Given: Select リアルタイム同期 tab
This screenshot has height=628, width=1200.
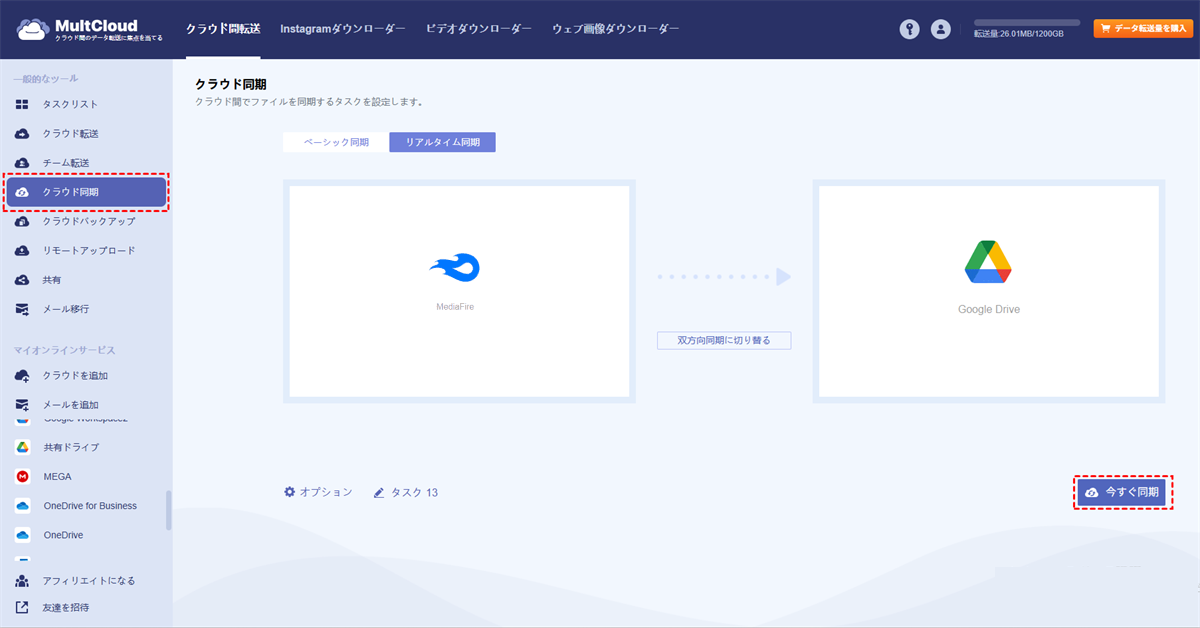Looking at the screenshot, I should click(442, 142).
